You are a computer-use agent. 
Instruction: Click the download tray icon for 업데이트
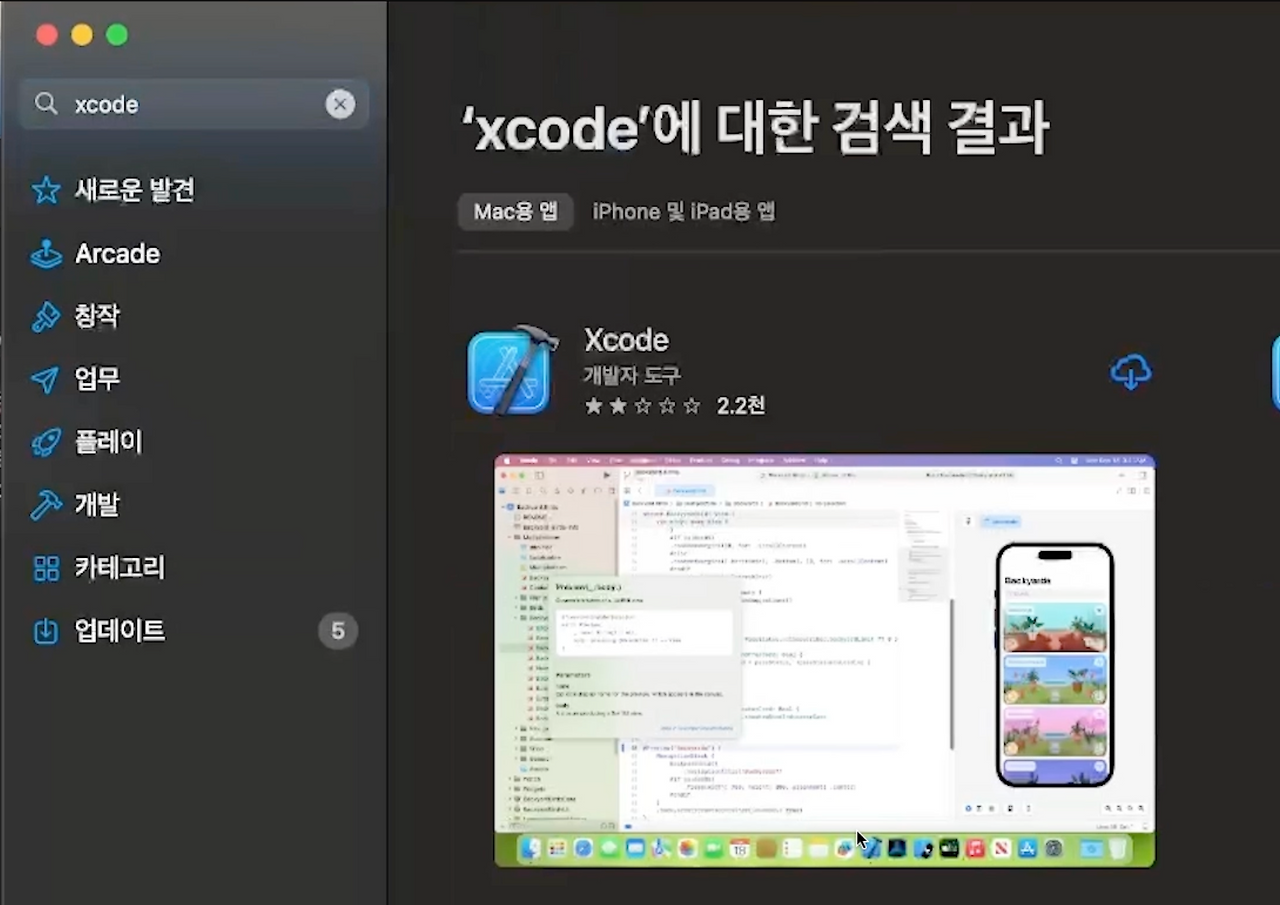(x=46, y=631)
